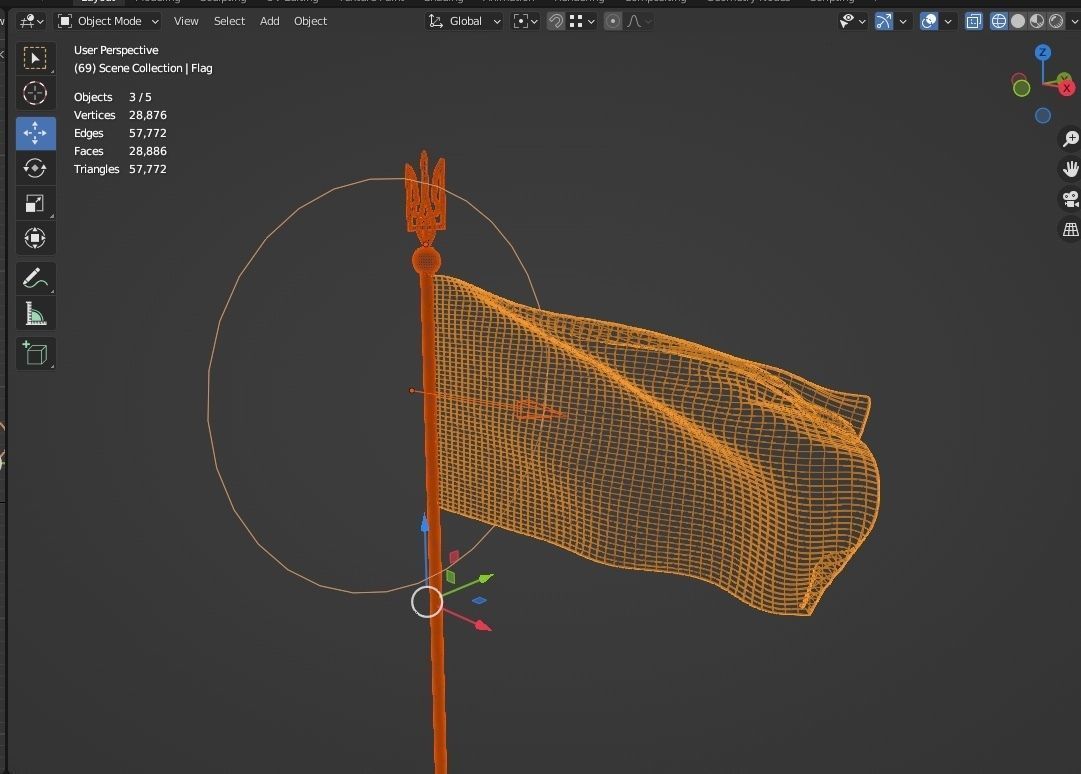Click the green Y arrow of move gizmo
Screen dimensions: 1081x774
tap(487, 578)
